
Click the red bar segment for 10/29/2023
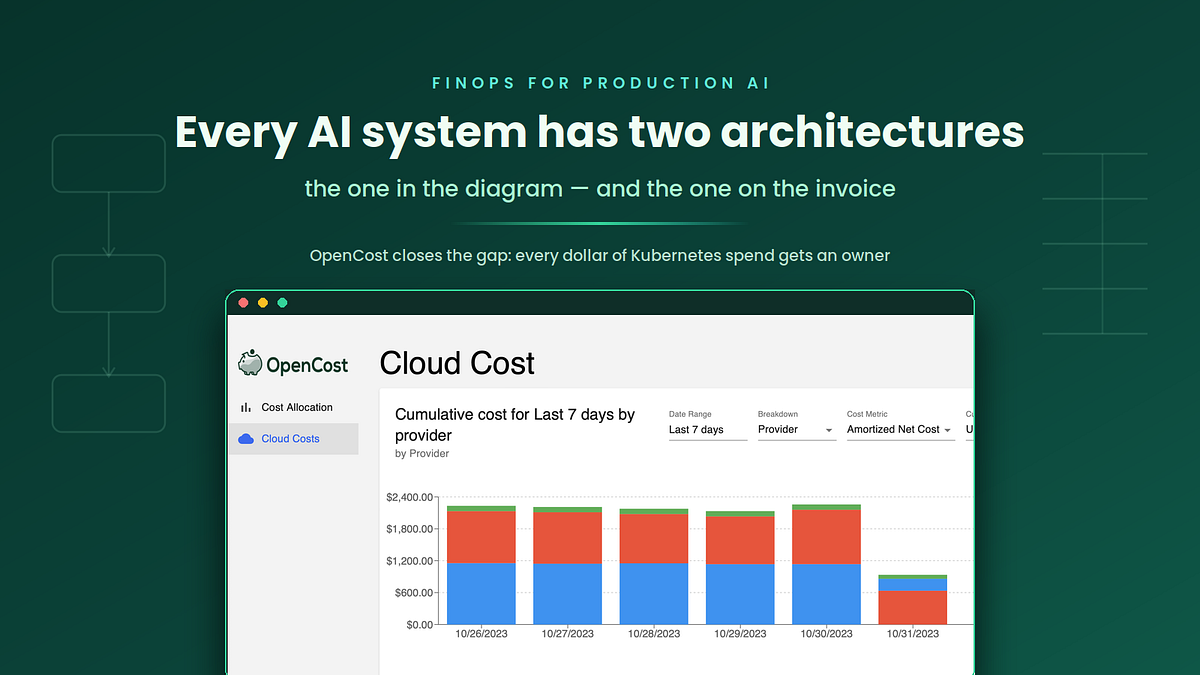pyautogui.click(x=740, y=540)
